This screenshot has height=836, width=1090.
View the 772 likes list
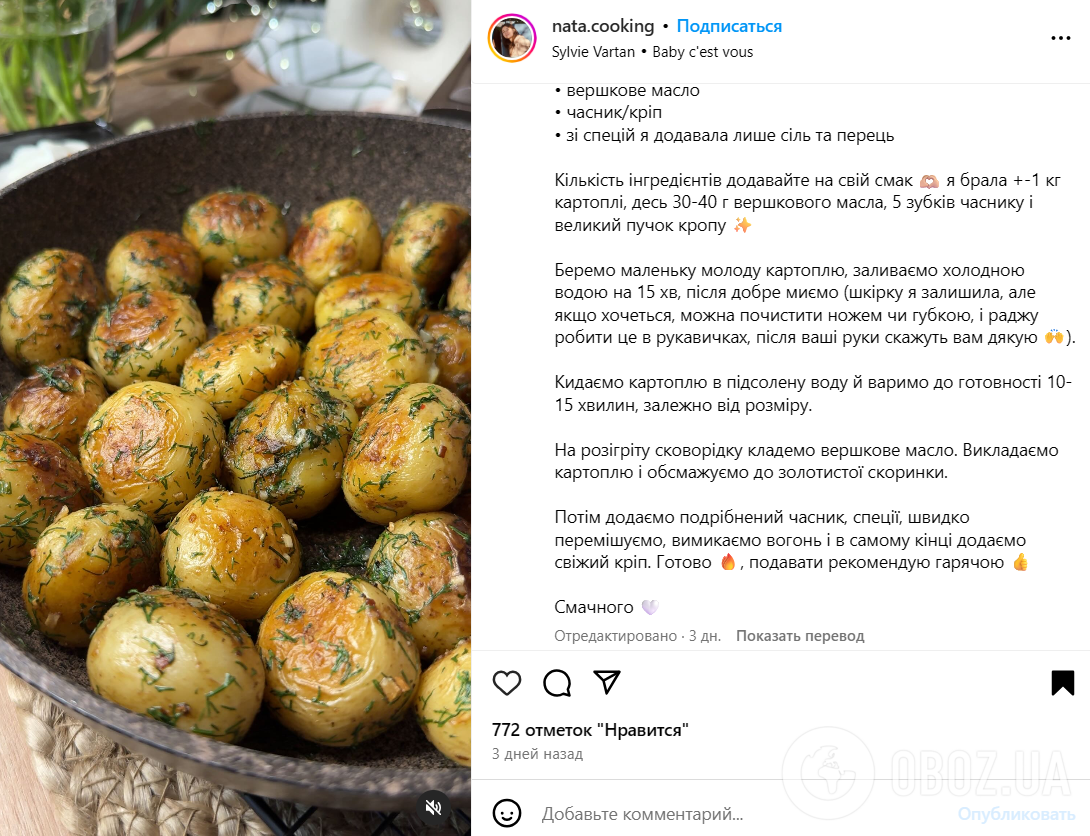tap(590, 730)
